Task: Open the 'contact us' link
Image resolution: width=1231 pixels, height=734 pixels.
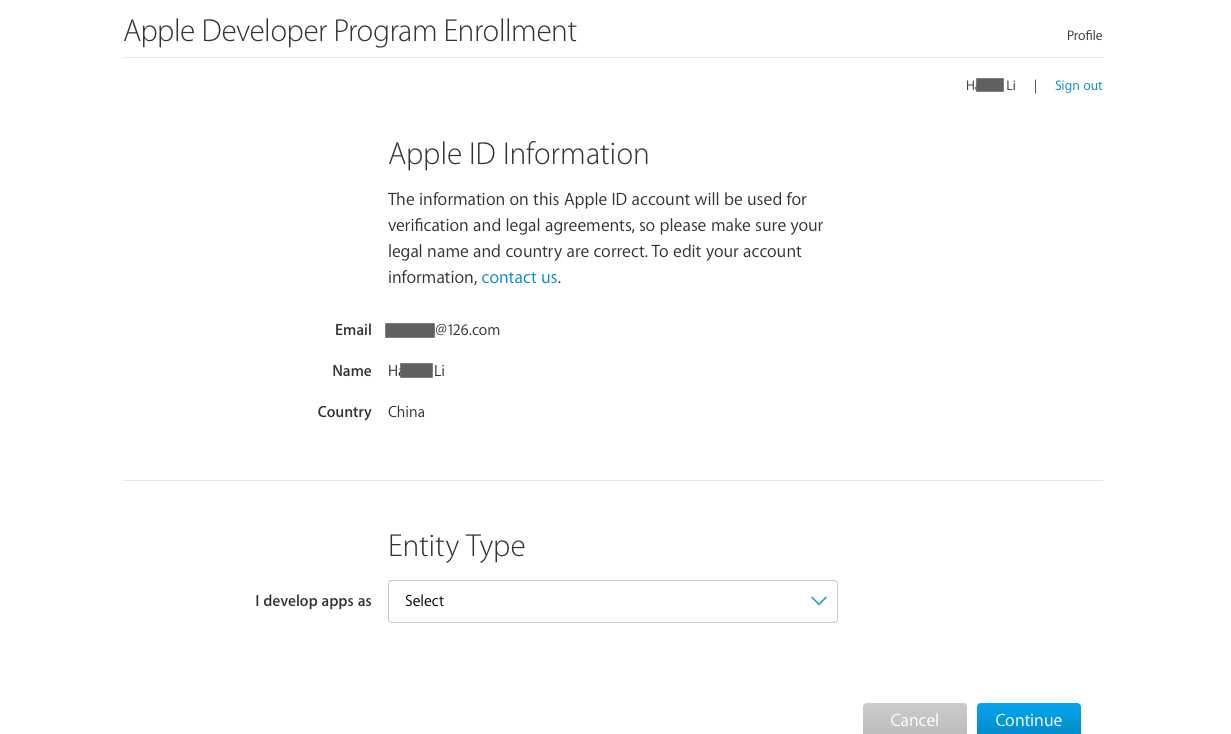Action: pos(519,278)
